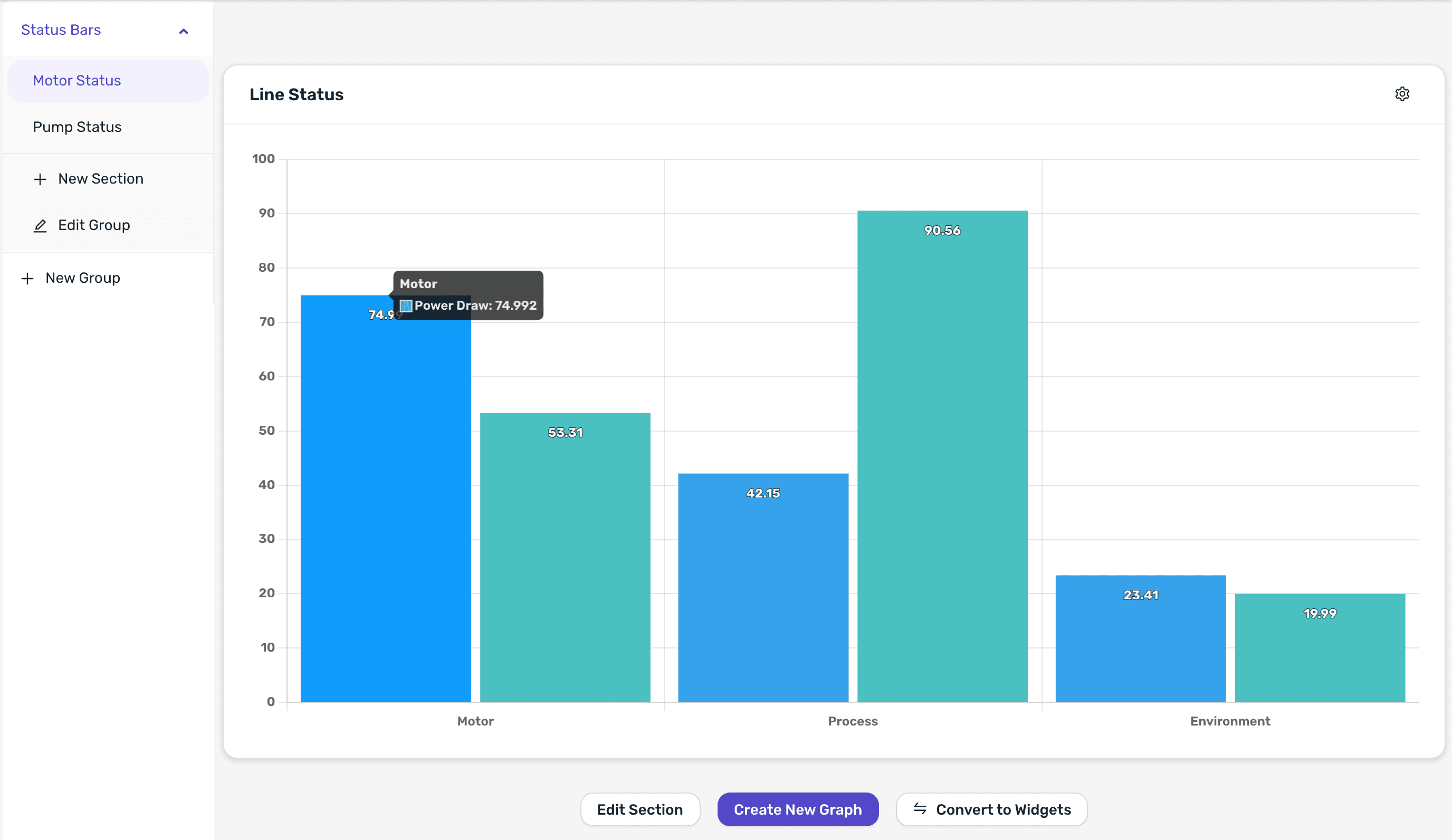The width and height of the screenshot is (1452, 840).
Task: Click the Environment teal bar labeled 19.99
Action: pos(1320,647)
